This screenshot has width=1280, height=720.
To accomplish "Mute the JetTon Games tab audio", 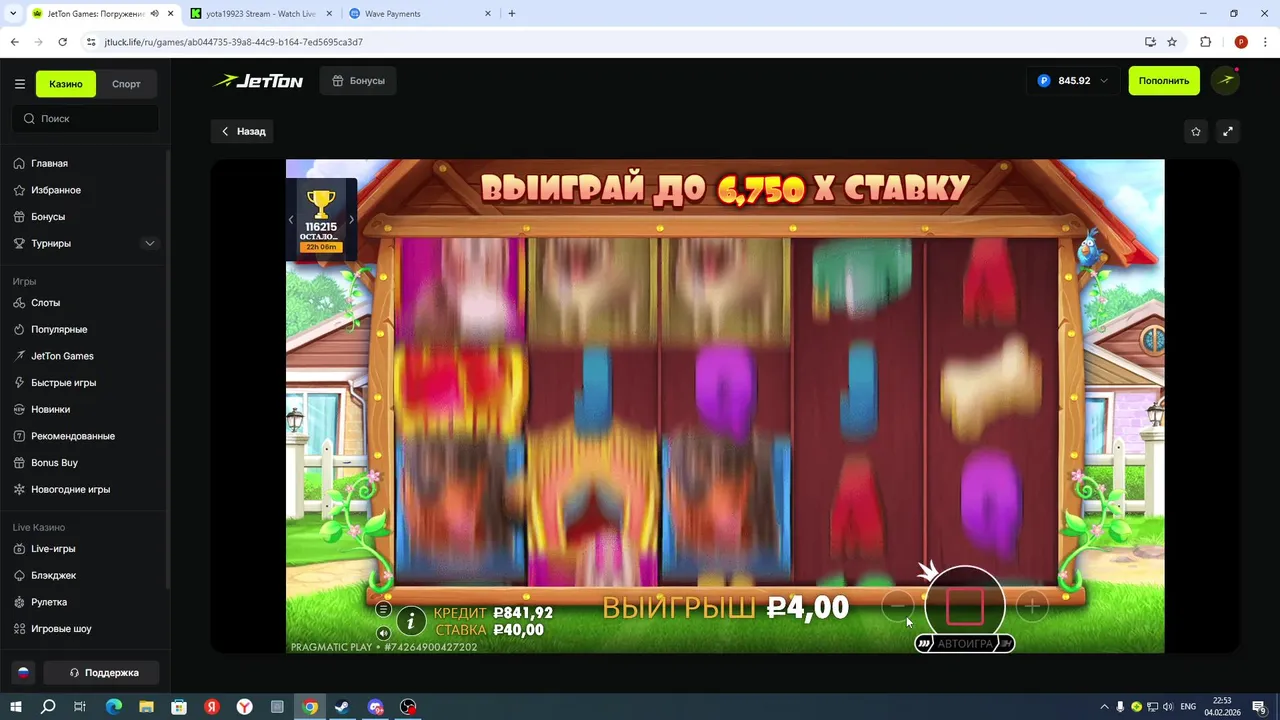I will [154, 14].
